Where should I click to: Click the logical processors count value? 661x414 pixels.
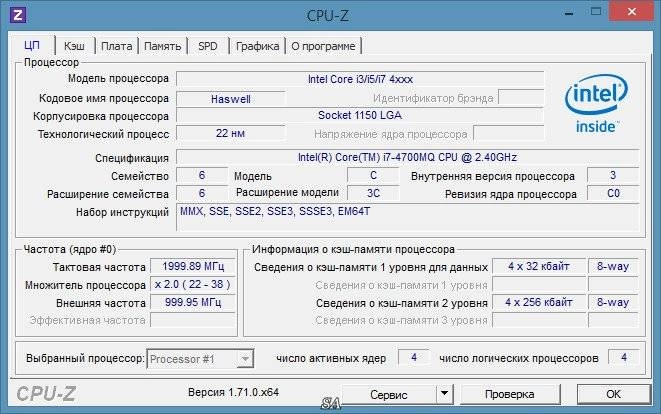(623, 358)
